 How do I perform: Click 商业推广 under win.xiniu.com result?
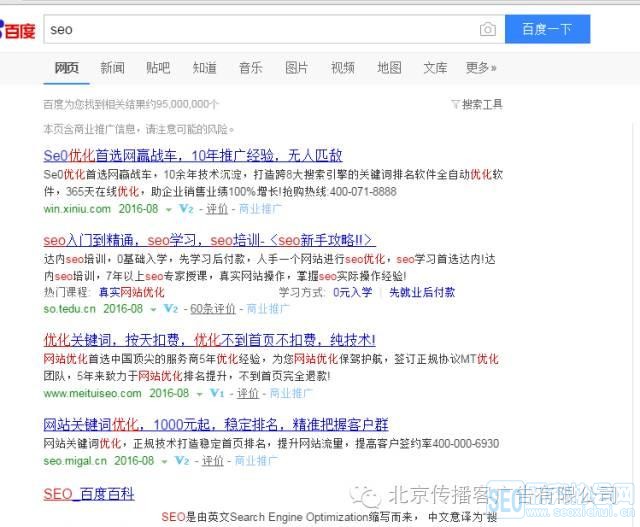tap(260, 209)
